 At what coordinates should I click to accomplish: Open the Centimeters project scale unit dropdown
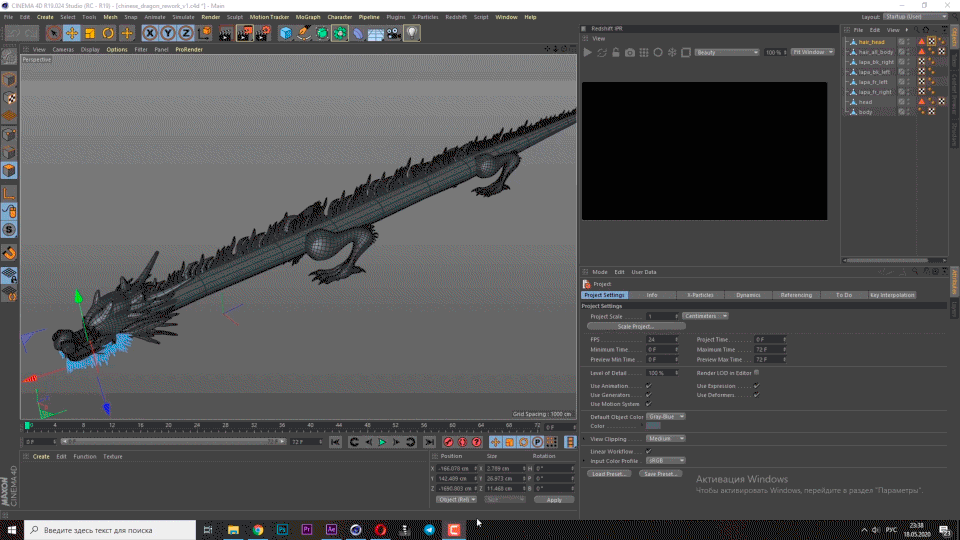[706, 316]
